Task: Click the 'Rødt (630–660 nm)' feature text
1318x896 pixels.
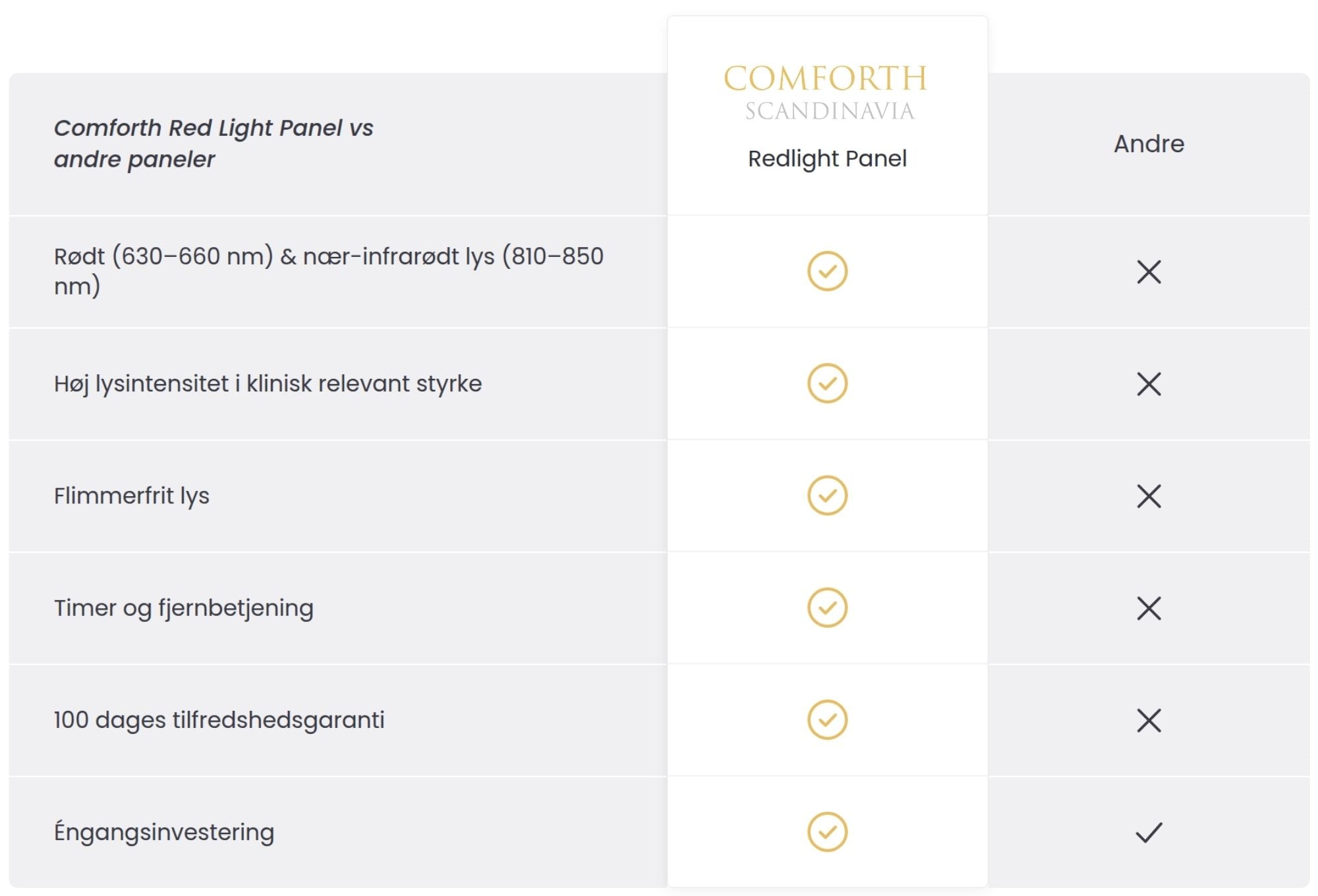Action: coord(163,256)
